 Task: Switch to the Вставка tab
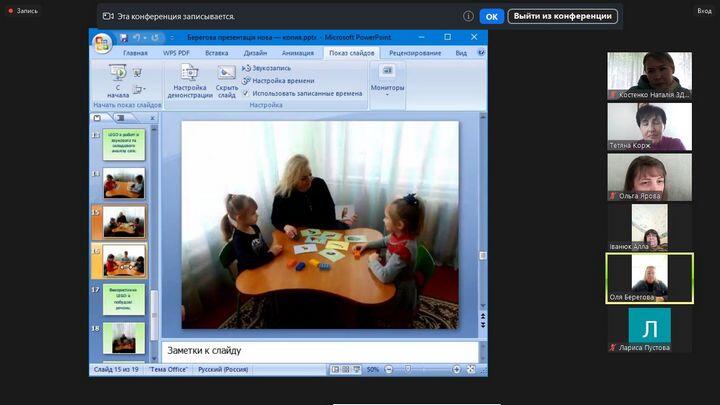pos(217,53)
